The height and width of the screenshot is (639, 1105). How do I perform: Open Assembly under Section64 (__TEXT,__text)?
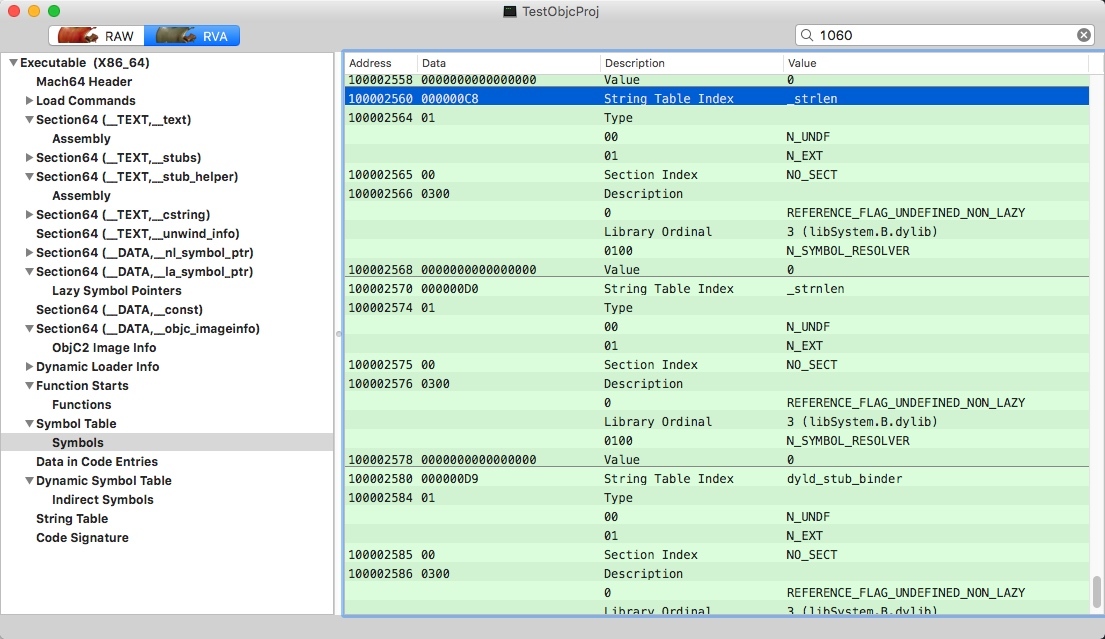(x=81, y=139)
